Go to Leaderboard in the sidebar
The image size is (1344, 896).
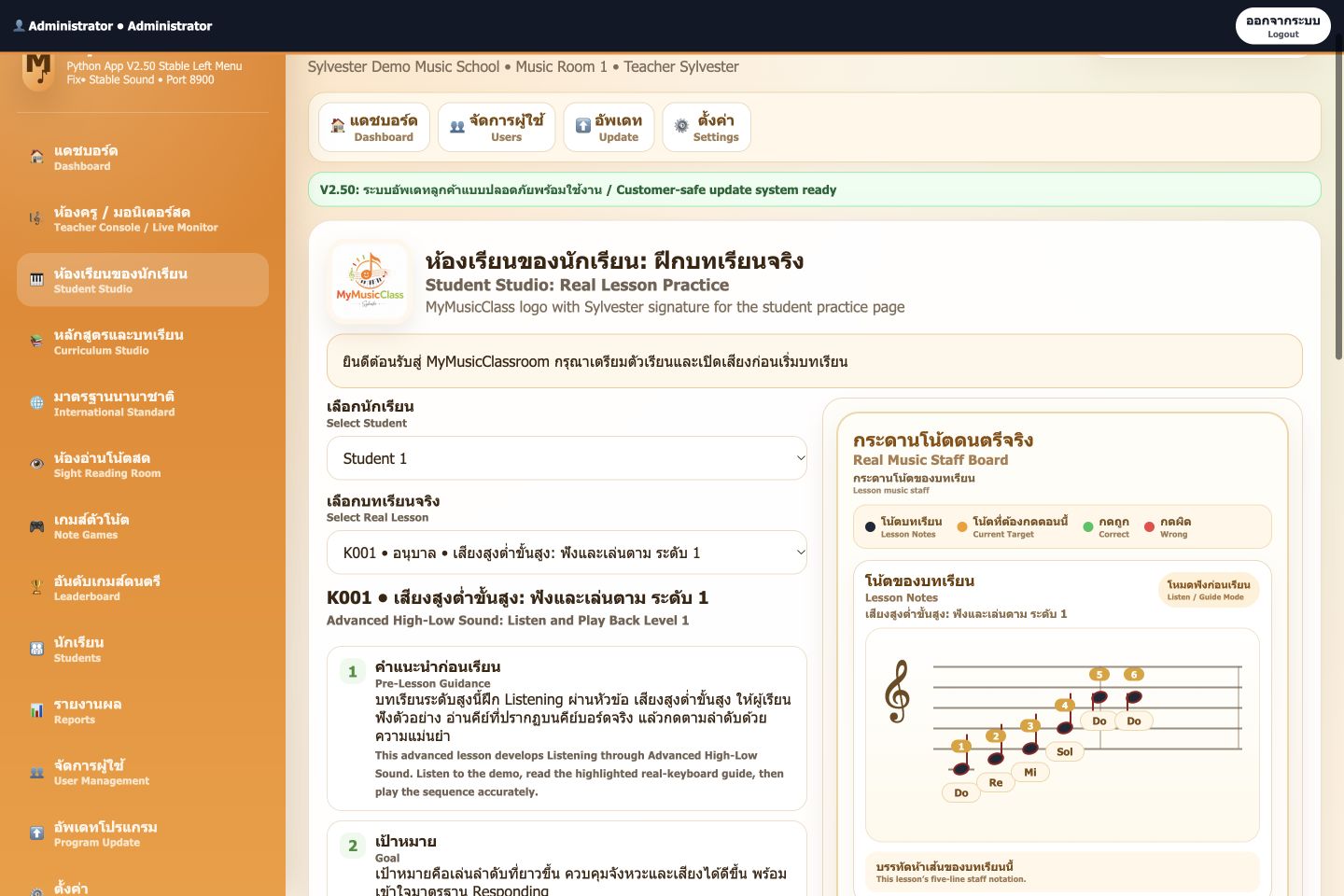pyautogui.click(x=143, y=588)
